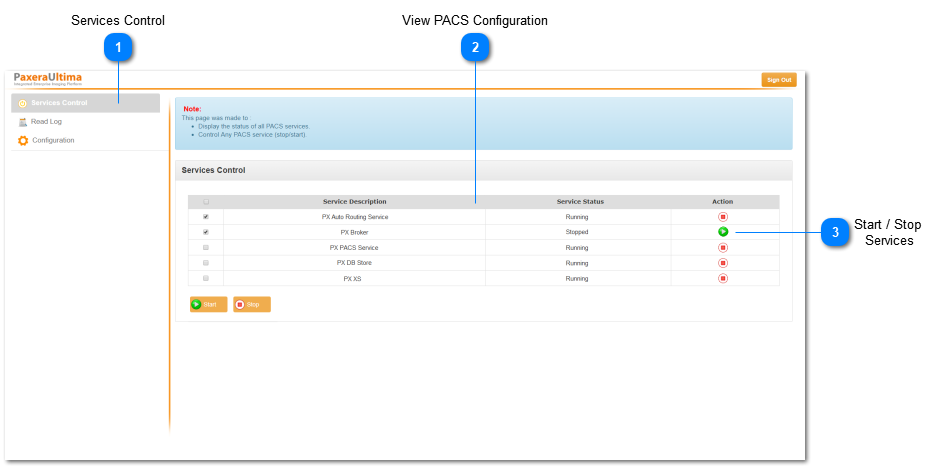Uncheck the PX Broker checkbox
Image resolution: width=941 pixels, height=469 pixels.
pyautogui.click(x=206, y=232)
